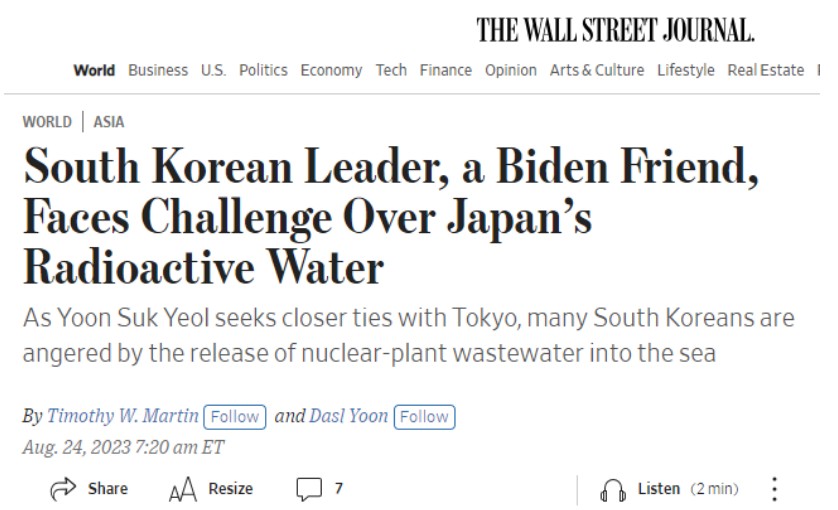Open the three-dot more options menu

(x=773, y=489)
